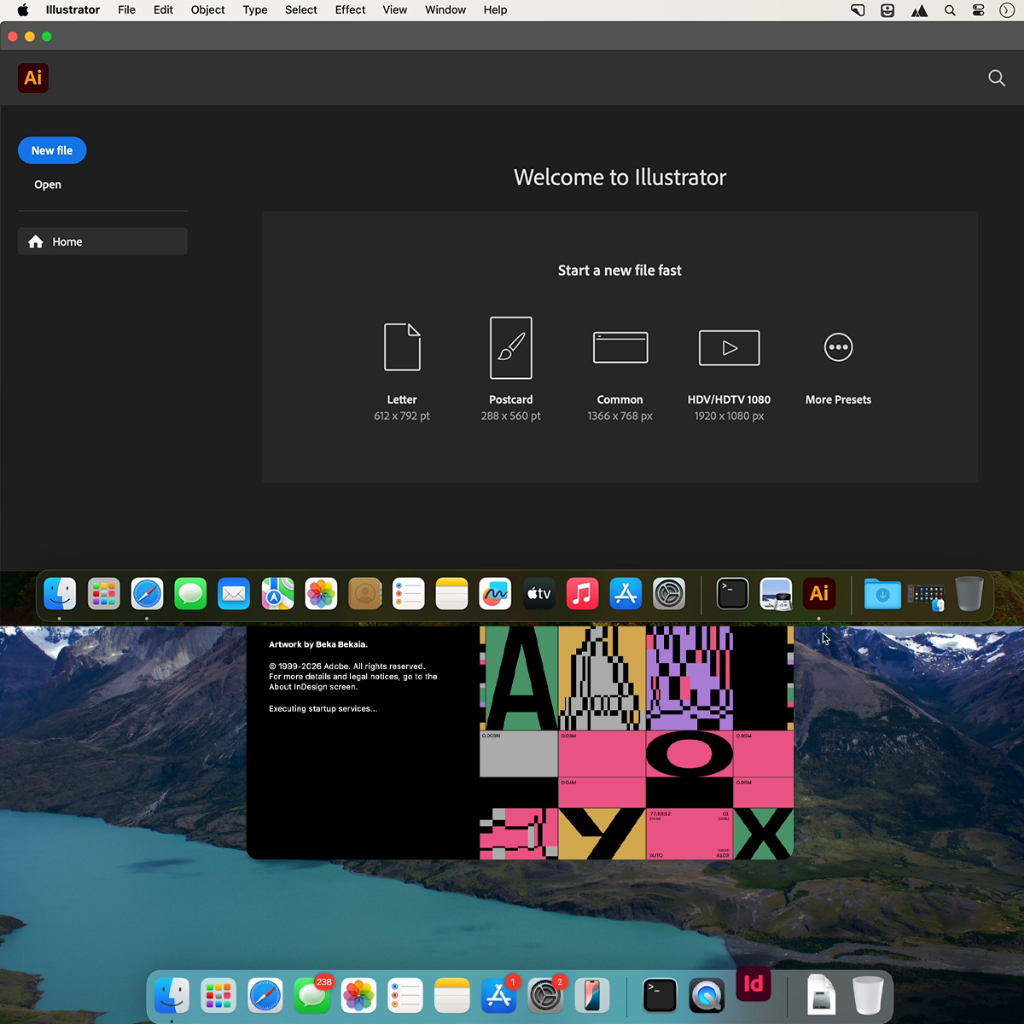Launch InDesign Id icon in lower dock
Screen dimensions: 1024x1024
(x=753, y=984)
